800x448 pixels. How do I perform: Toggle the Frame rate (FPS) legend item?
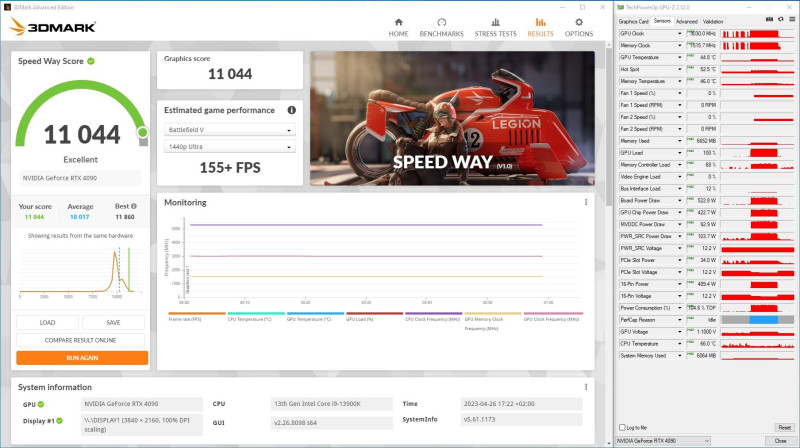196,316
